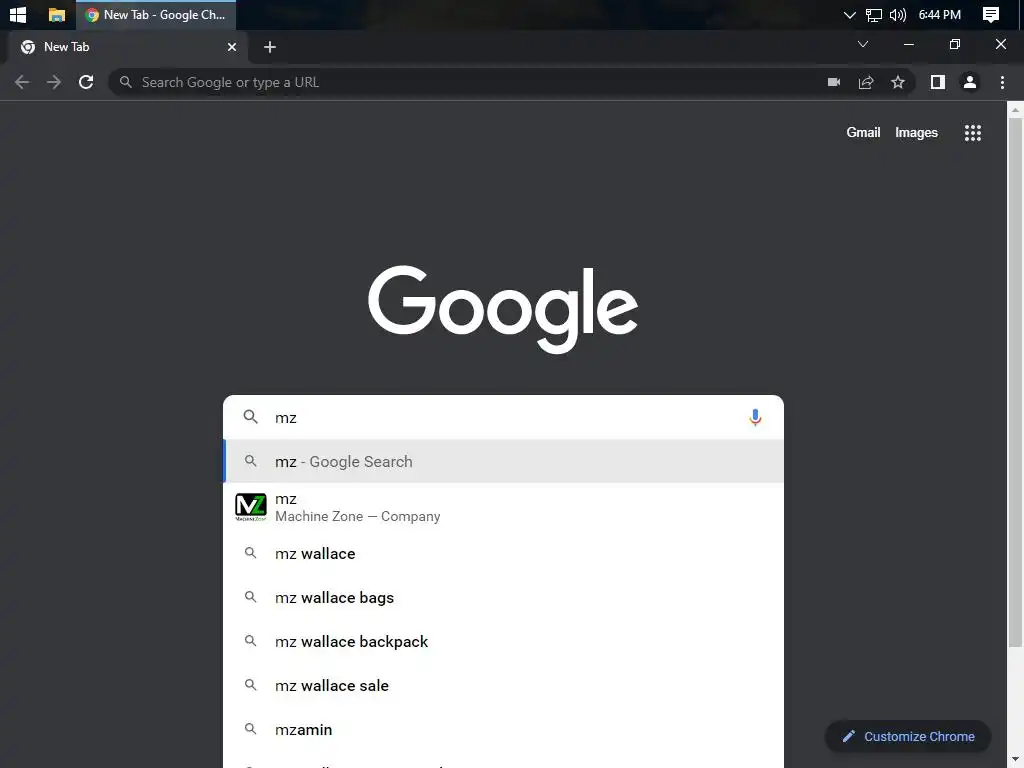This screenshot has height=768, width=1024.
Task: Go back to the previous page
Action: click(x=22, y=82)
